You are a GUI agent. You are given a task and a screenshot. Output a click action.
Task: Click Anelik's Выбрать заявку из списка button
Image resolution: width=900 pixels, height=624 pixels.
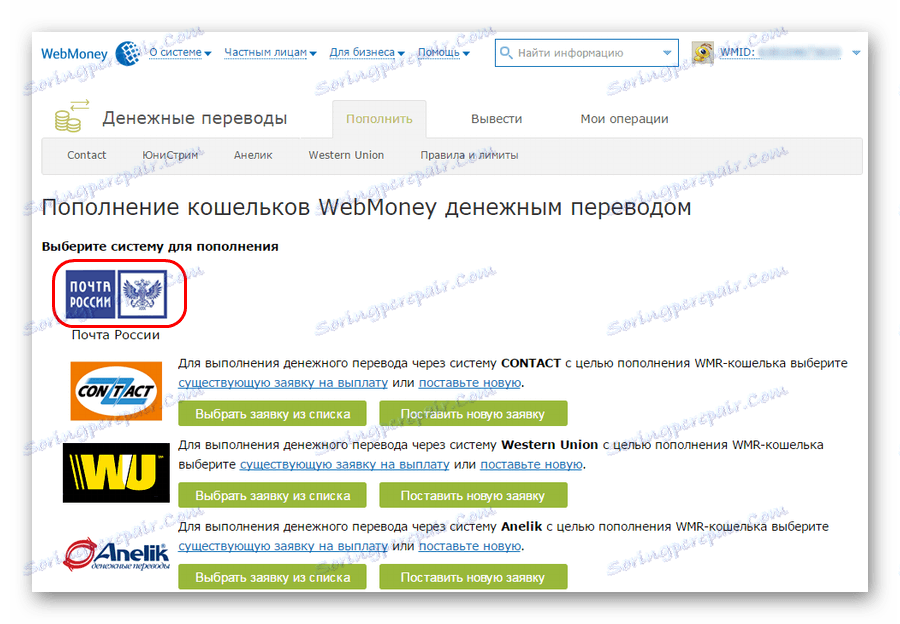272,577
